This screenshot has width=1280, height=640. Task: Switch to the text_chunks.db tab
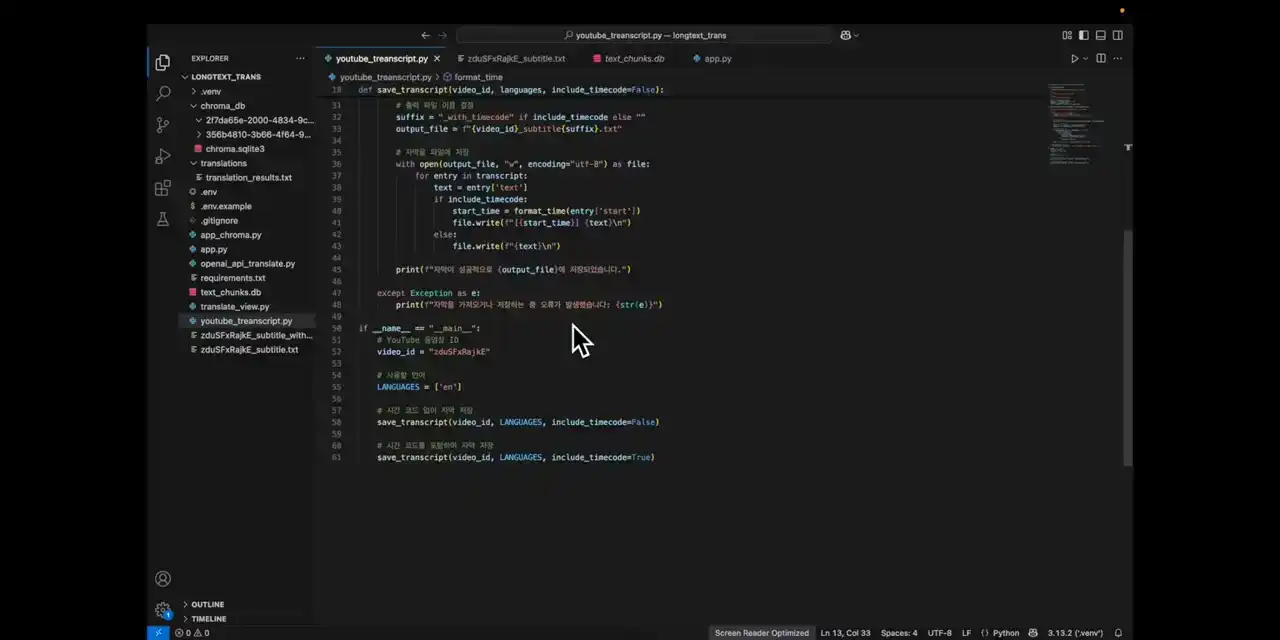(634, 59)
